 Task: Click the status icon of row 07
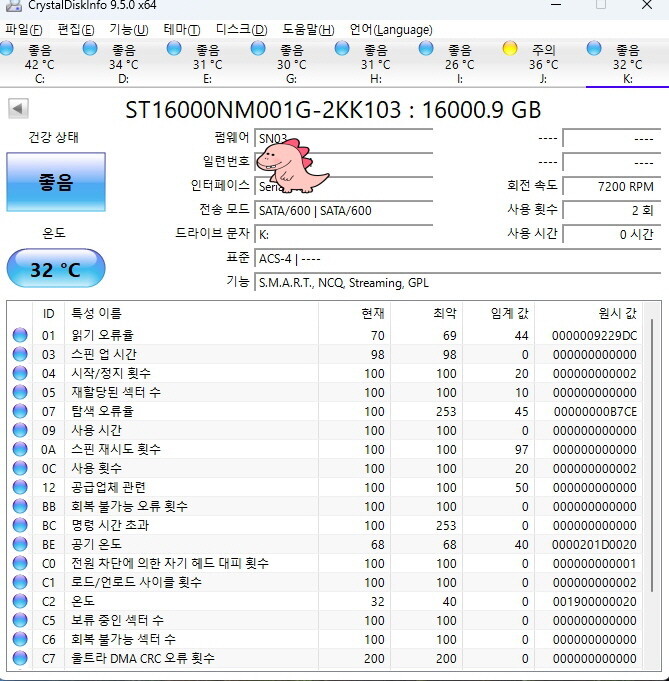pyautogui.click(x=20, y=411)
